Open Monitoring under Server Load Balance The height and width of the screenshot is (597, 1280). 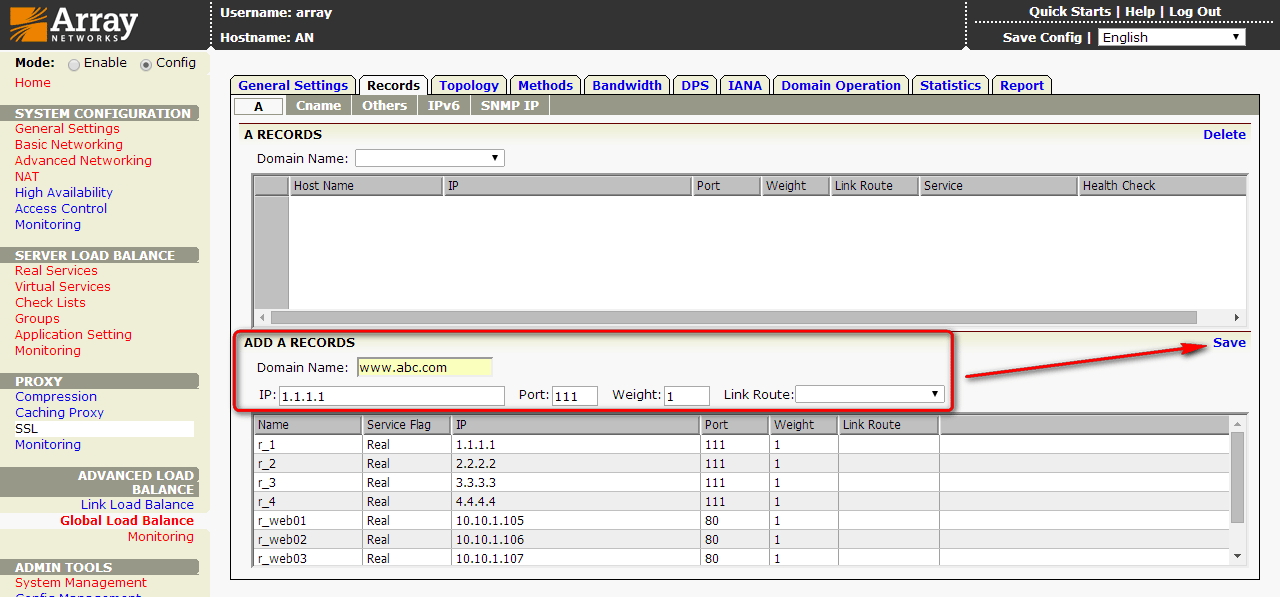pyautogui.click(x=48, y=351)
